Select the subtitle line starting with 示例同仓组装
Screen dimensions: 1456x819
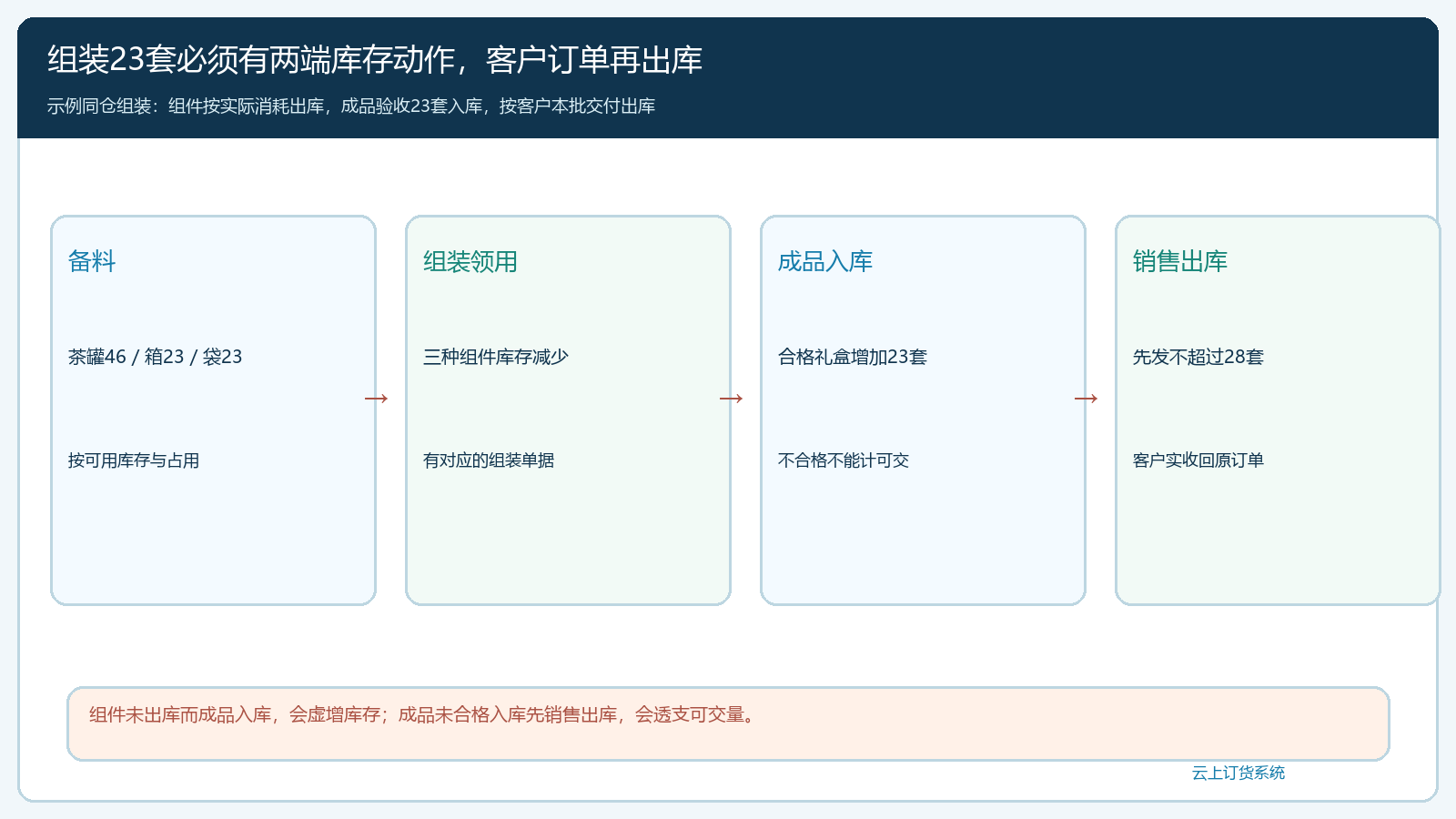(351, 106)
